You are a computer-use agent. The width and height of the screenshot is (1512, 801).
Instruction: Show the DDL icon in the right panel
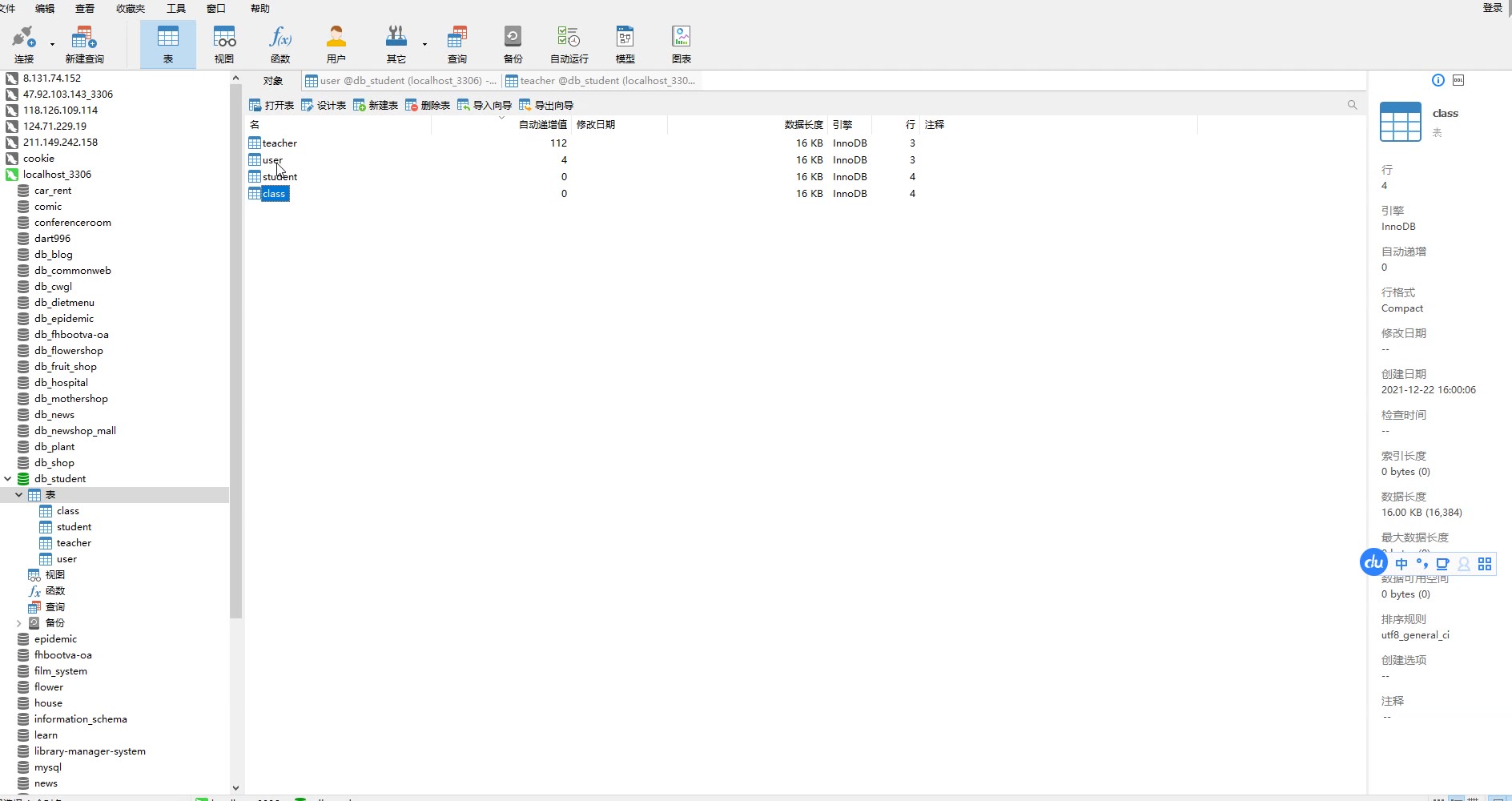click(x=1458, y=80)
